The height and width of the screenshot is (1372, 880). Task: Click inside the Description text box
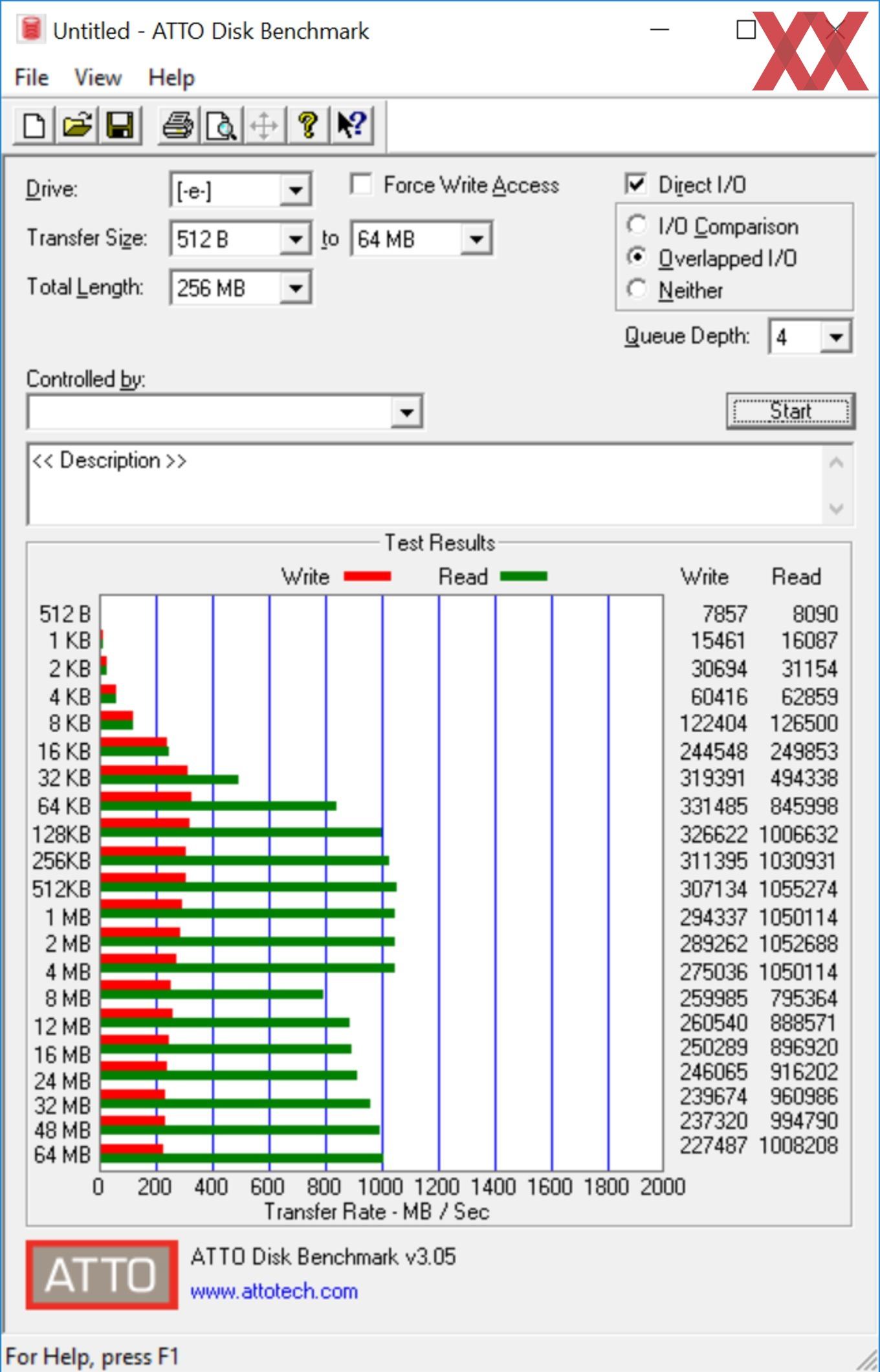pyautogui.click(x=424, y=484)
